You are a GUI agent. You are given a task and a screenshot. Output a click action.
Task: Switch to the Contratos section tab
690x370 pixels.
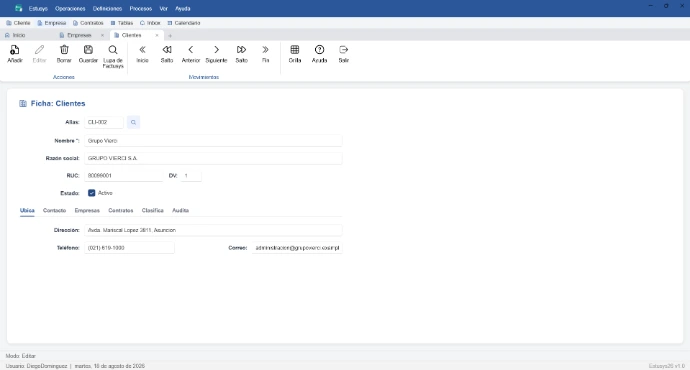(121, 211)
